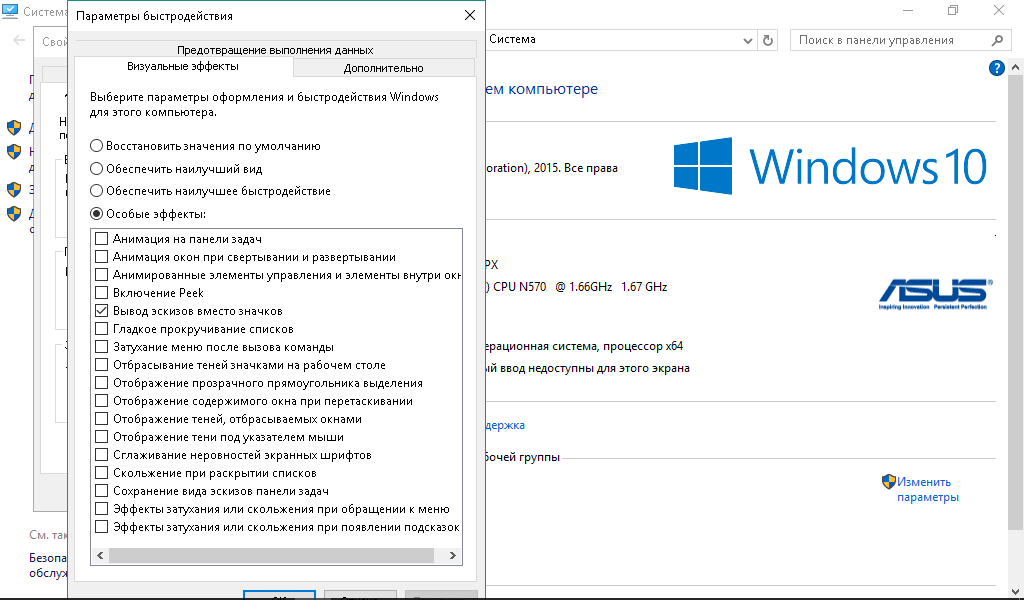Enable Включение Peek checkbox

[x=102, y=293]
